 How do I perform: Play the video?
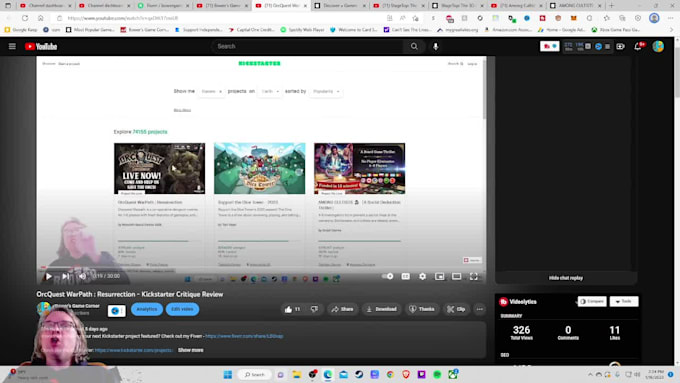(x=49, y=276)
